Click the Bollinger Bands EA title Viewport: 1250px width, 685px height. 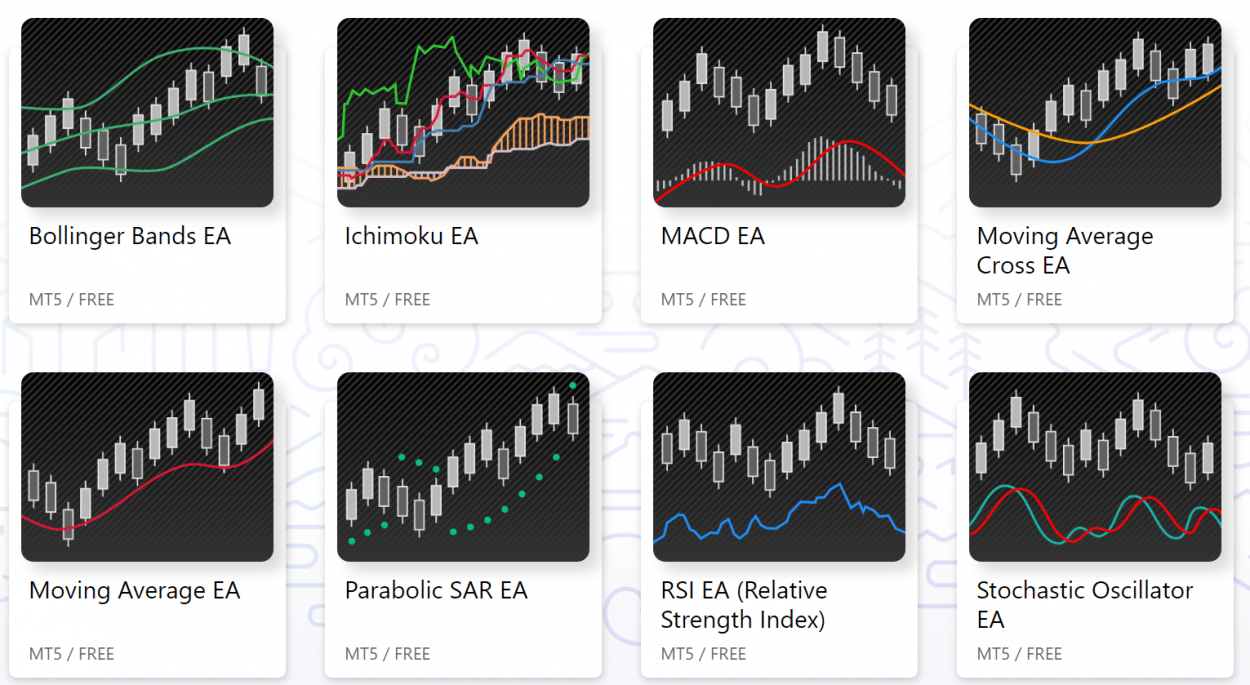click(130, 237)
